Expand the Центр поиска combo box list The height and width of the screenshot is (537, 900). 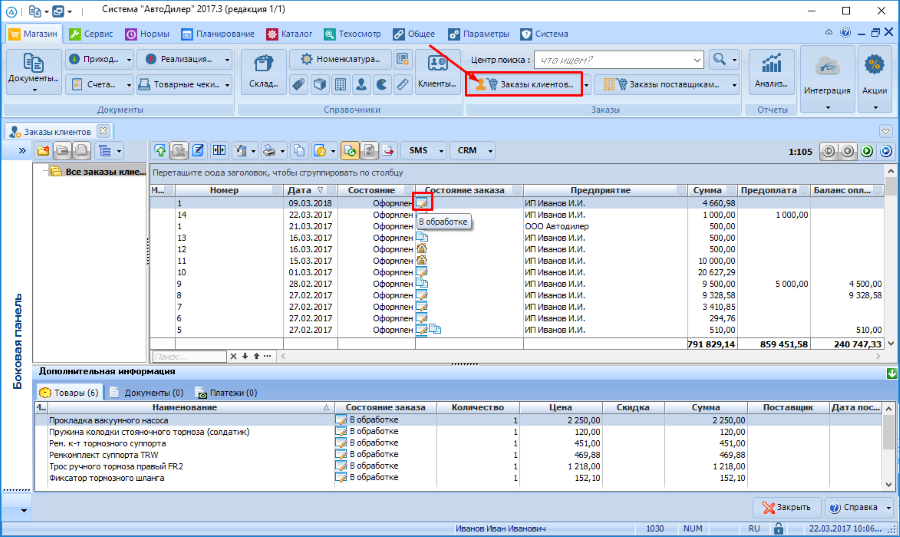(697, 60)
